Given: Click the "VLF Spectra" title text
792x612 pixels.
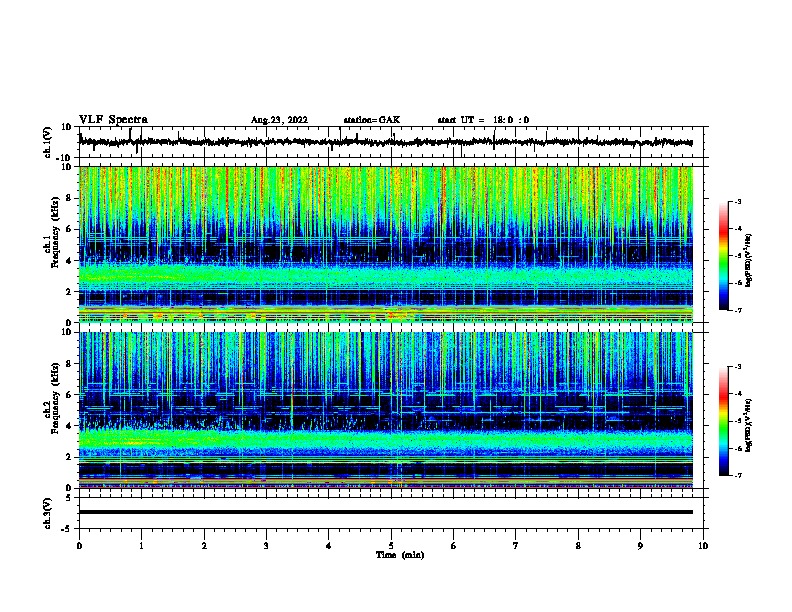Looking at the screenshot, I should pos(113,120).
